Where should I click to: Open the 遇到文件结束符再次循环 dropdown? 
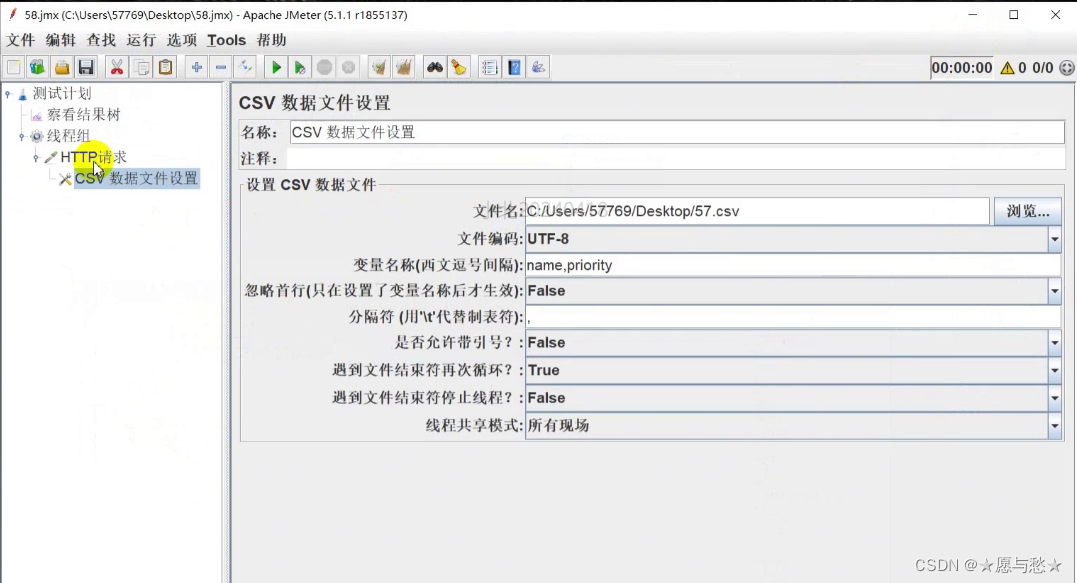(x=1054, y=370)
